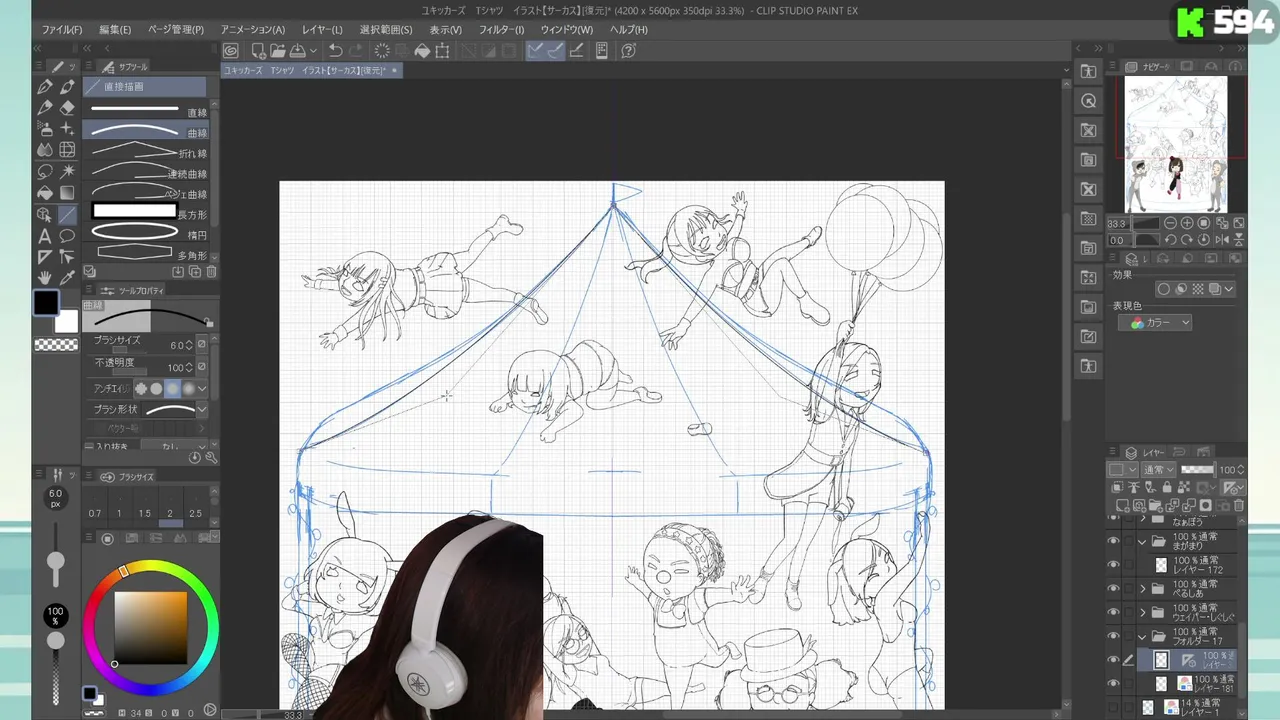Hide the べるしあ folder
The width and height of the screenshot is (1280, 720).
tap(1113, 588)
